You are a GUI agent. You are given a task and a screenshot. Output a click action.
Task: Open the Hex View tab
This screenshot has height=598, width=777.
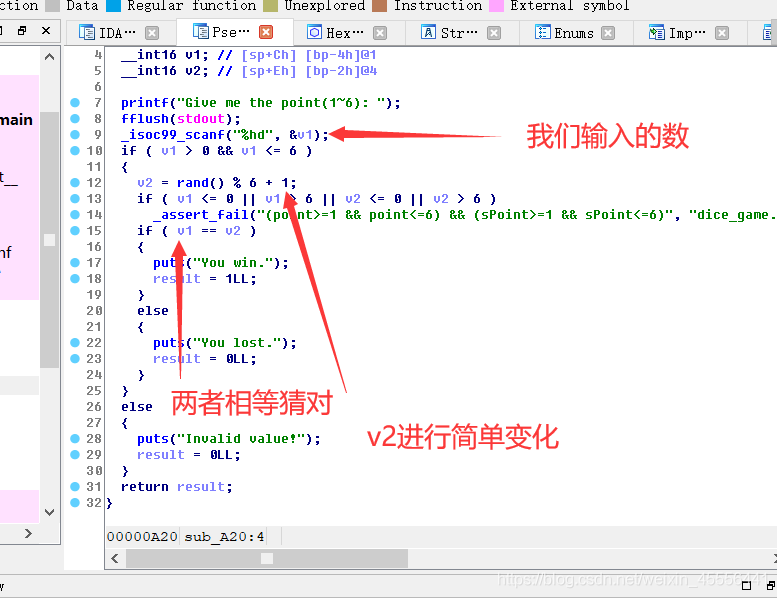335,33
